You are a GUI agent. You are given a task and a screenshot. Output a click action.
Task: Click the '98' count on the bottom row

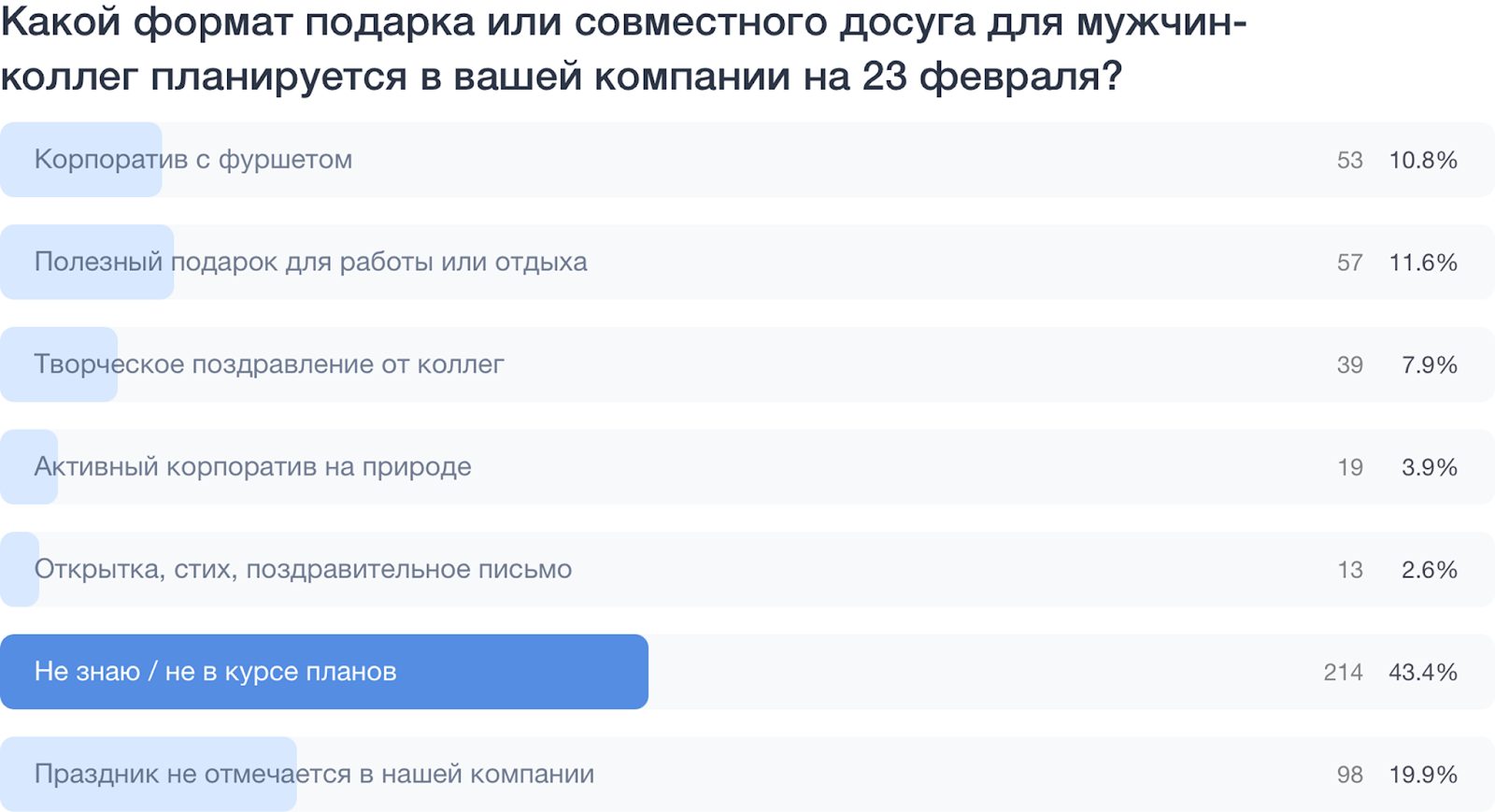(1348, 774)
